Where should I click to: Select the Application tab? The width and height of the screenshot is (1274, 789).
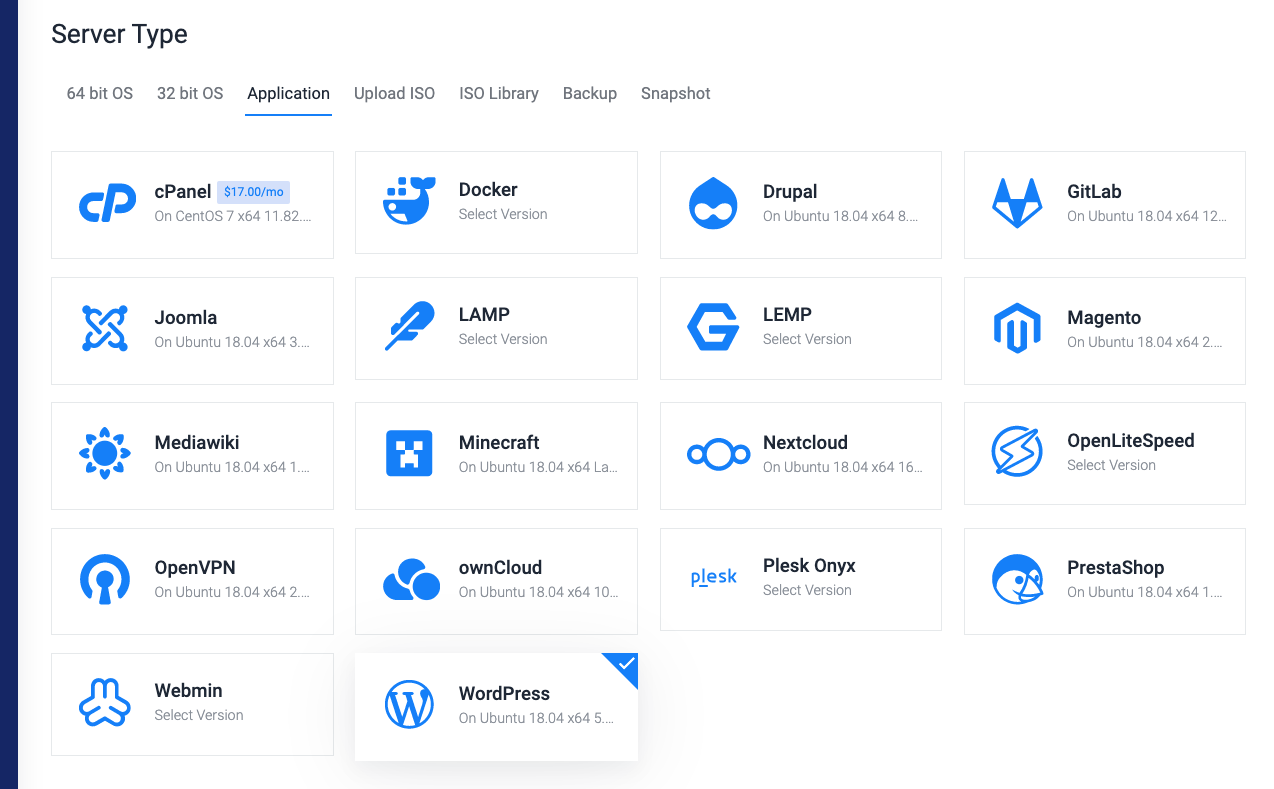pyautogui.click(x=288, y=93)
